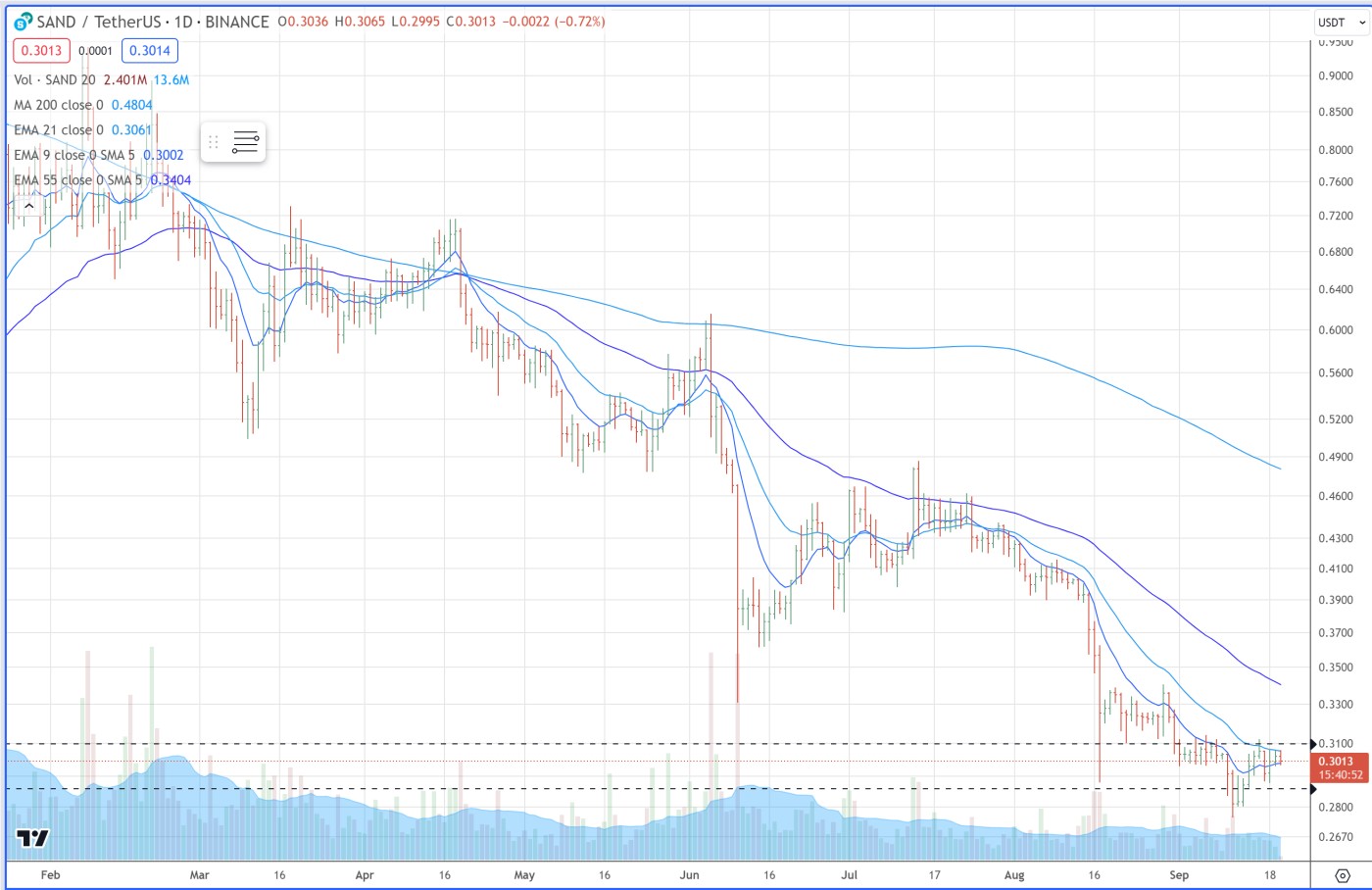Screen dimensions: 1372x890
Task: Click the EMA 55 value 0.3404
Action: pos(171,180)
